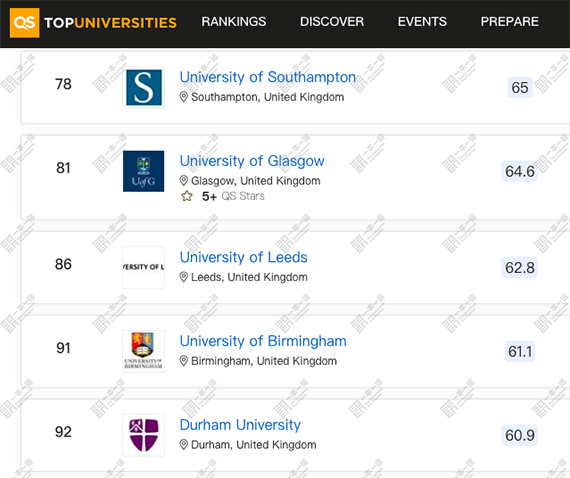Open Durham University link
This screenshot has width=570, height=478.
pos(240,425)
